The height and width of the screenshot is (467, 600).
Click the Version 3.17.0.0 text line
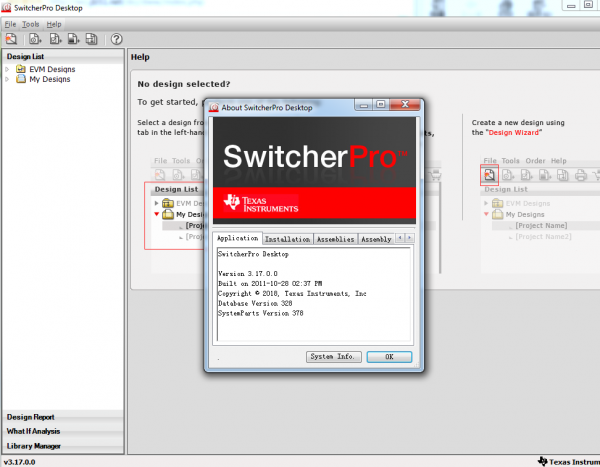(x=248, y=274)
